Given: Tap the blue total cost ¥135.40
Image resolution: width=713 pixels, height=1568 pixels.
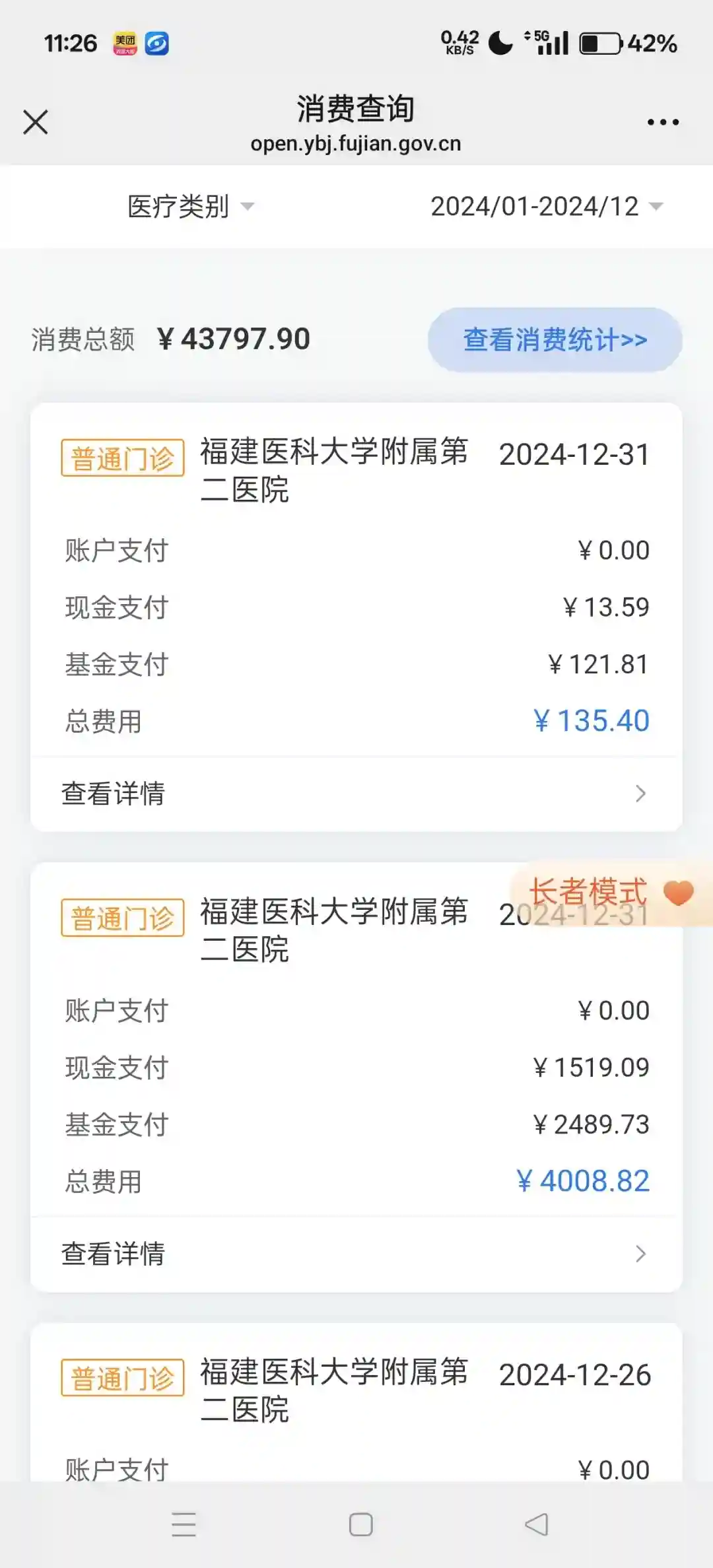Looking at the screenshot, I should pyautogui.click(x=592, y=720).
